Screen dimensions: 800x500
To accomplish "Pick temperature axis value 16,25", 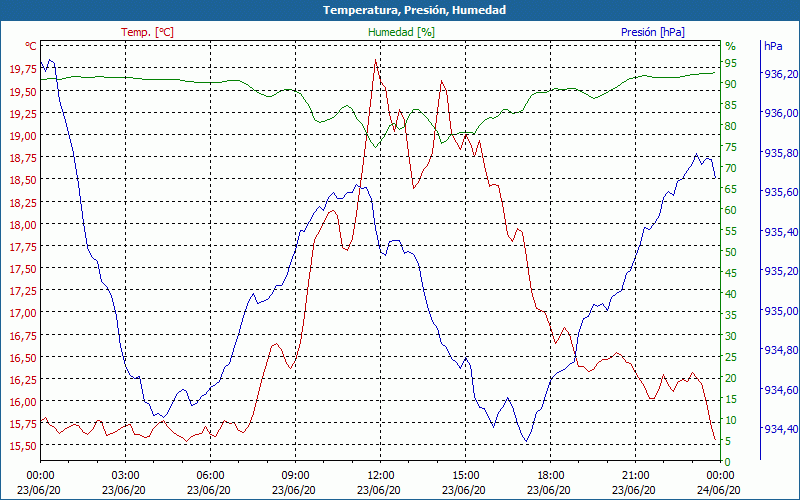I will point(23,379).
